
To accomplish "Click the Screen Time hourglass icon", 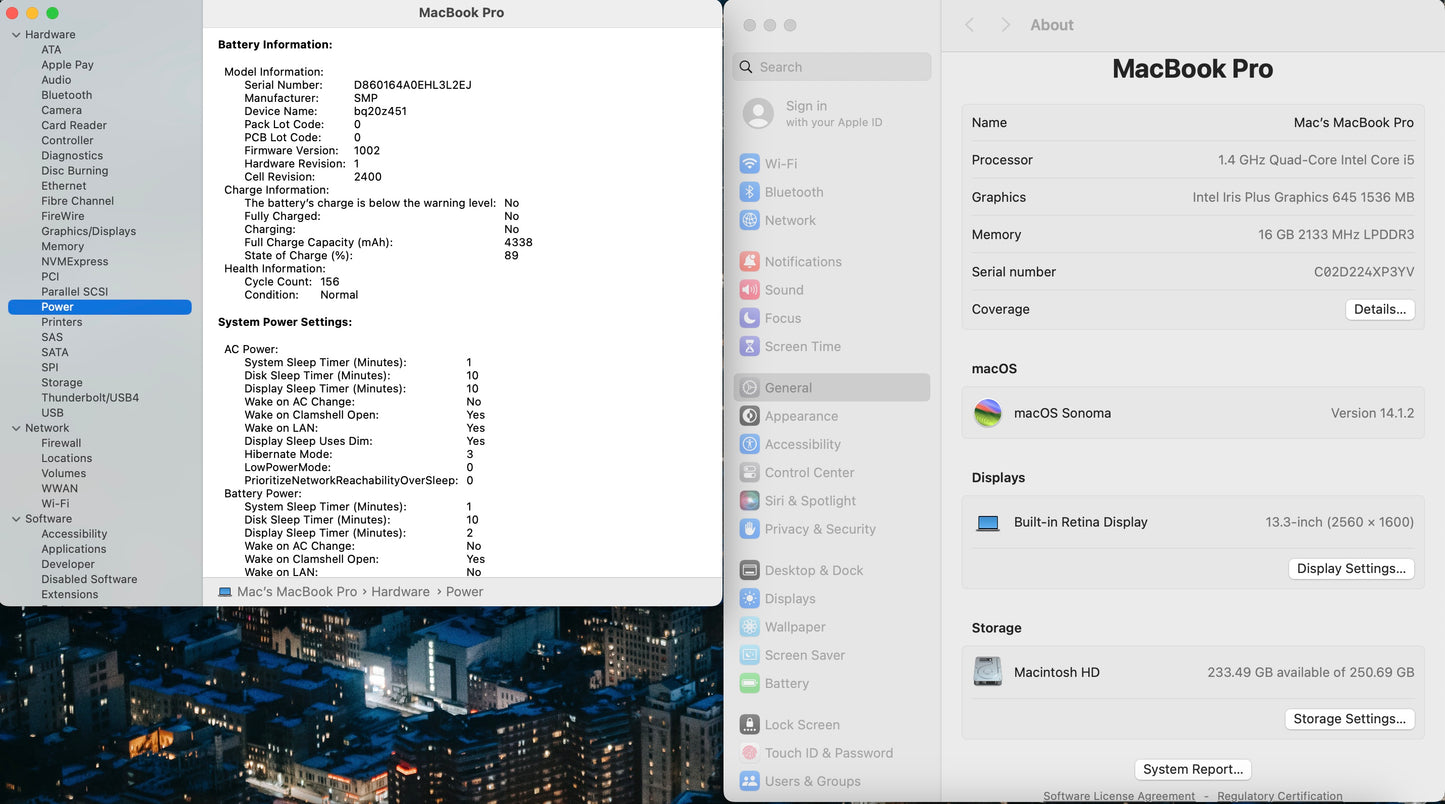I will 749,347.
